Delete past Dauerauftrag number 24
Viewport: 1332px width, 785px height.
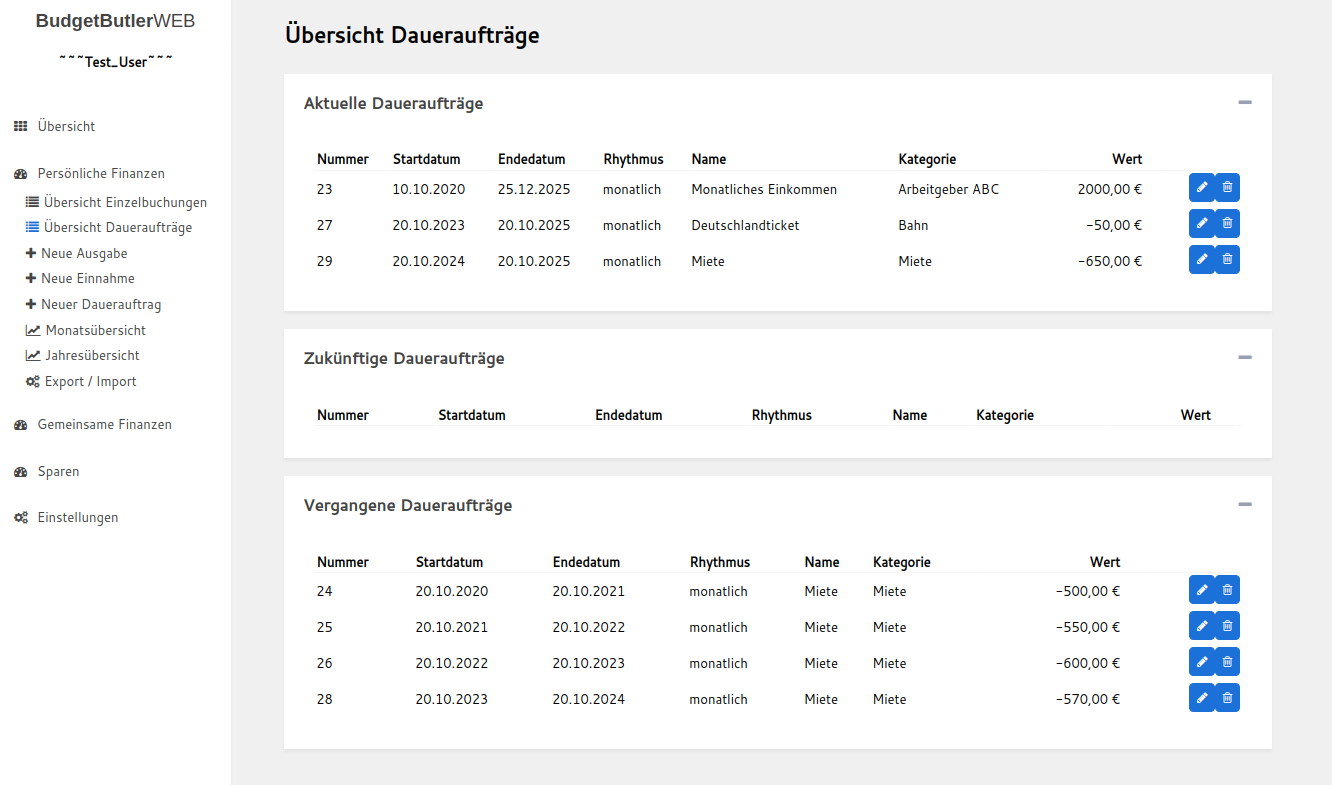[1227, 589]
